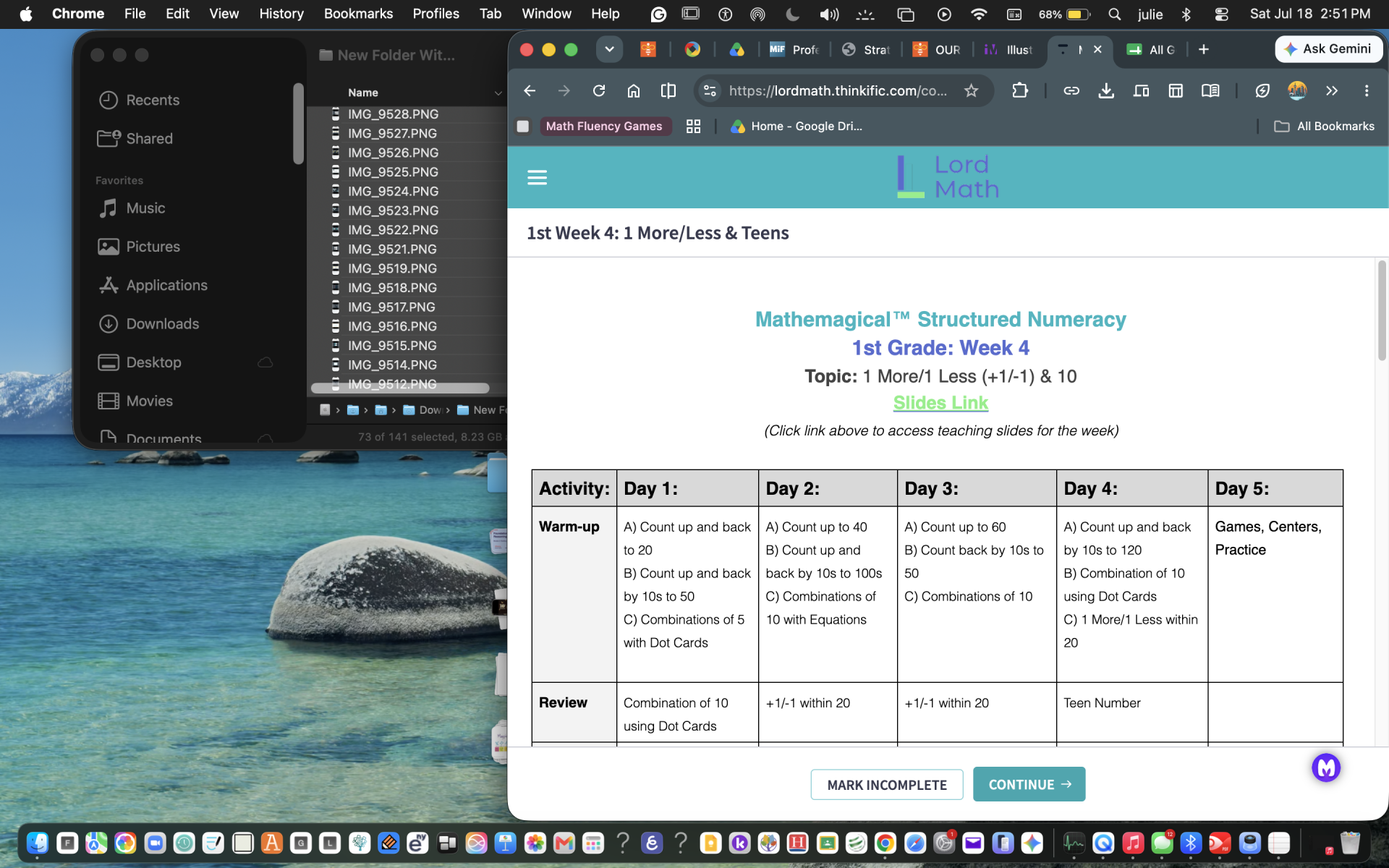
Task: Open the Slides Link hyperlink
Action: (940, 403)
